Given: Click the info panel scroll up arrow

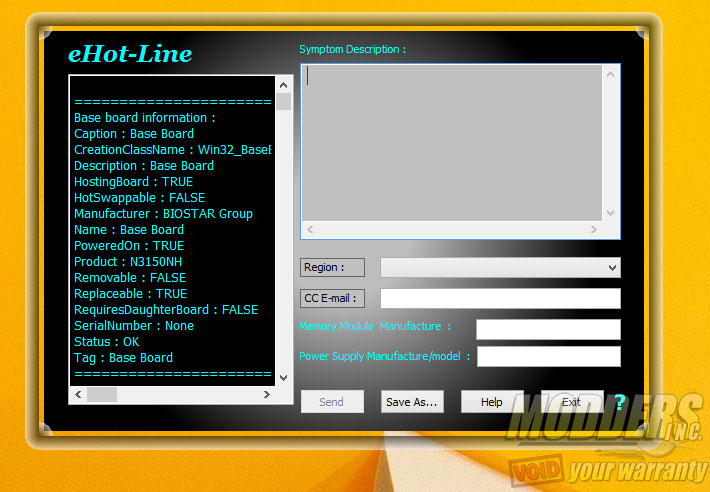Looking at the screenshot, I should [283, 85].
